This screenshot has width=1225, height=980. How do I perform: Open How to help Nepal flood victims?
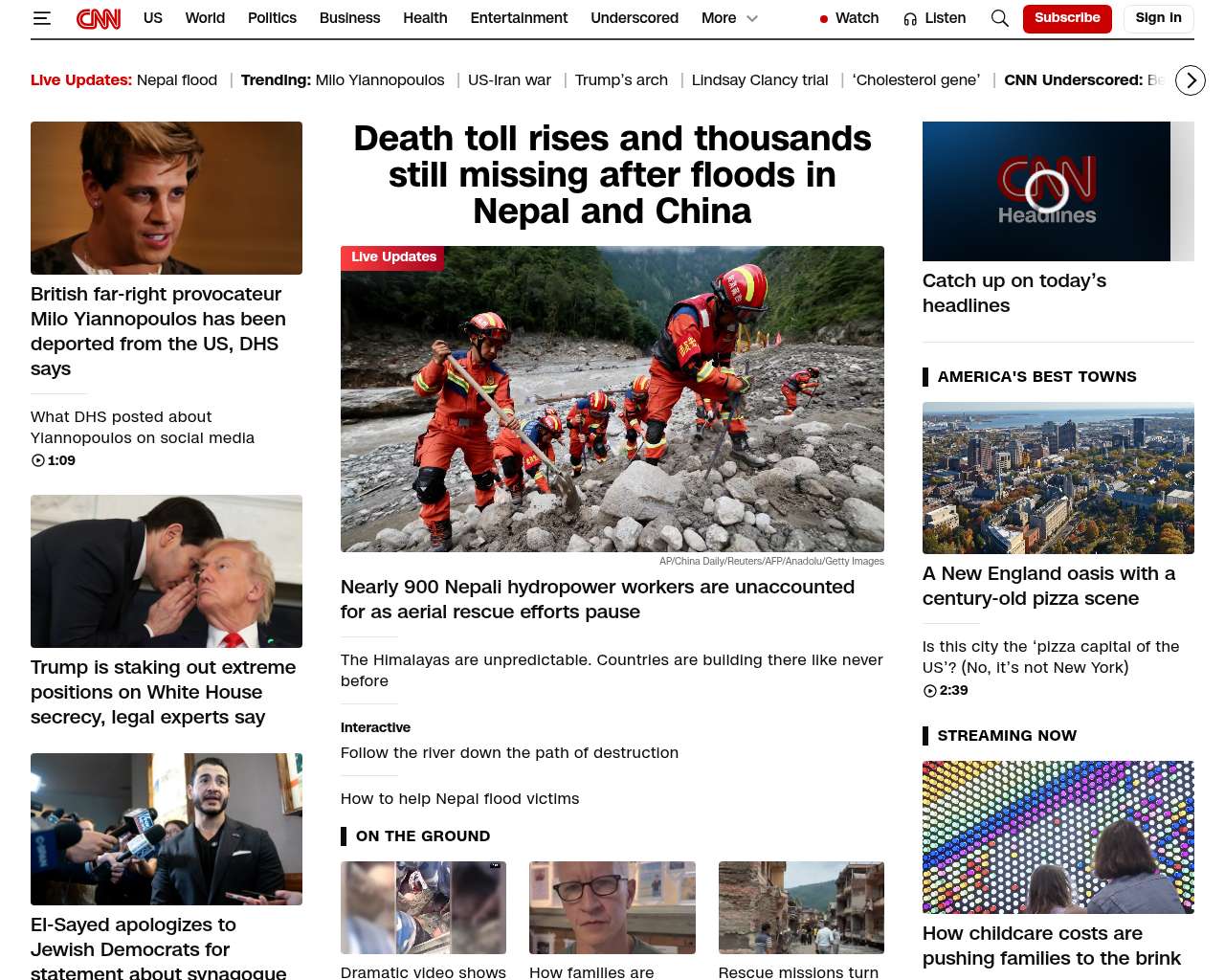click(459, 799)
